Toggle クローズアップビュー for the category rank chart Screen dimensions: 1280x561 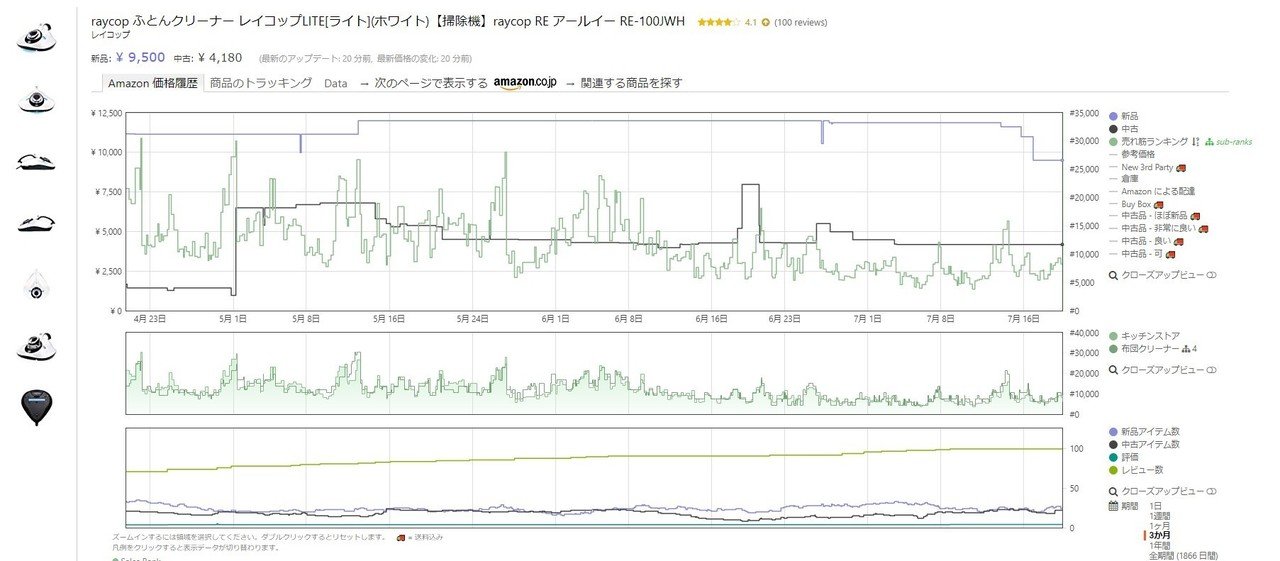1162,370
